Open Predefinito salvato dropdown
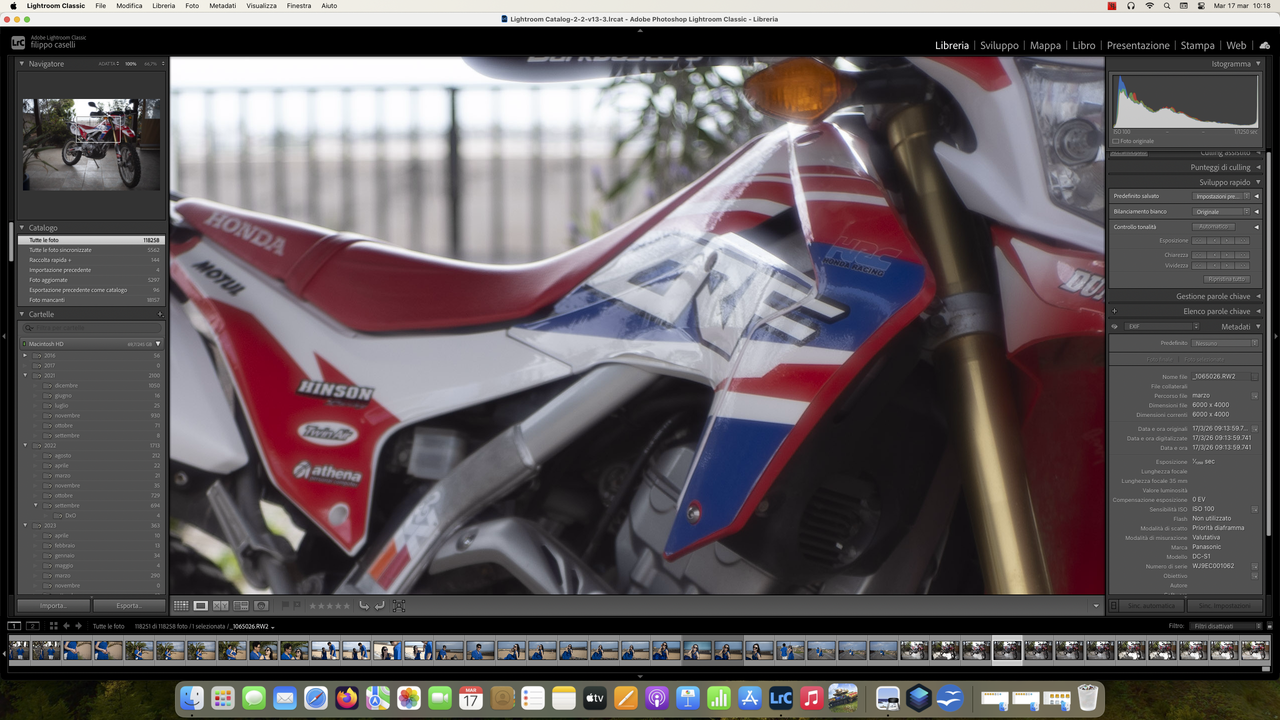Image resolution: width=1280 pixels, height=720 pixels. 1223,196
